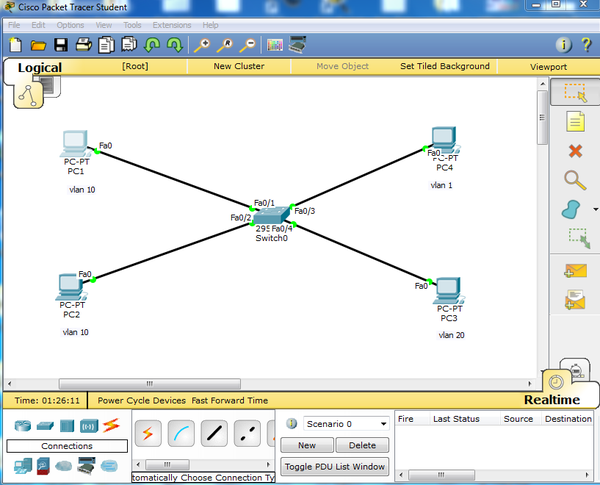Viewport: 600px width, 485px height.
Task: Select Switches device category
Action: tap(45, 426)
